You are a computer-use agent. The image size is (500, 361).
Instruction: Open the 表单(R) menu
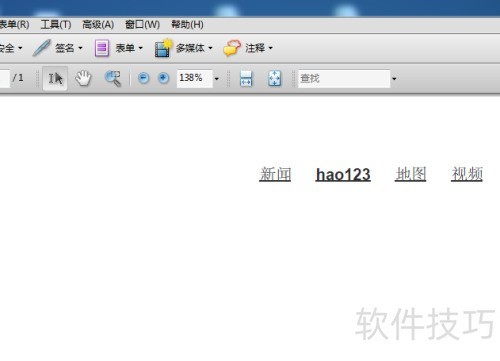[14, 25]
